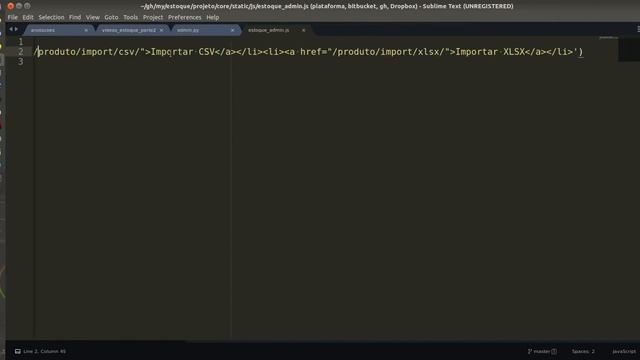The height and width of the screenshot is (360, 640).
Task: Change indentation via Spaces: 2
Action: (x=583, y=351)
